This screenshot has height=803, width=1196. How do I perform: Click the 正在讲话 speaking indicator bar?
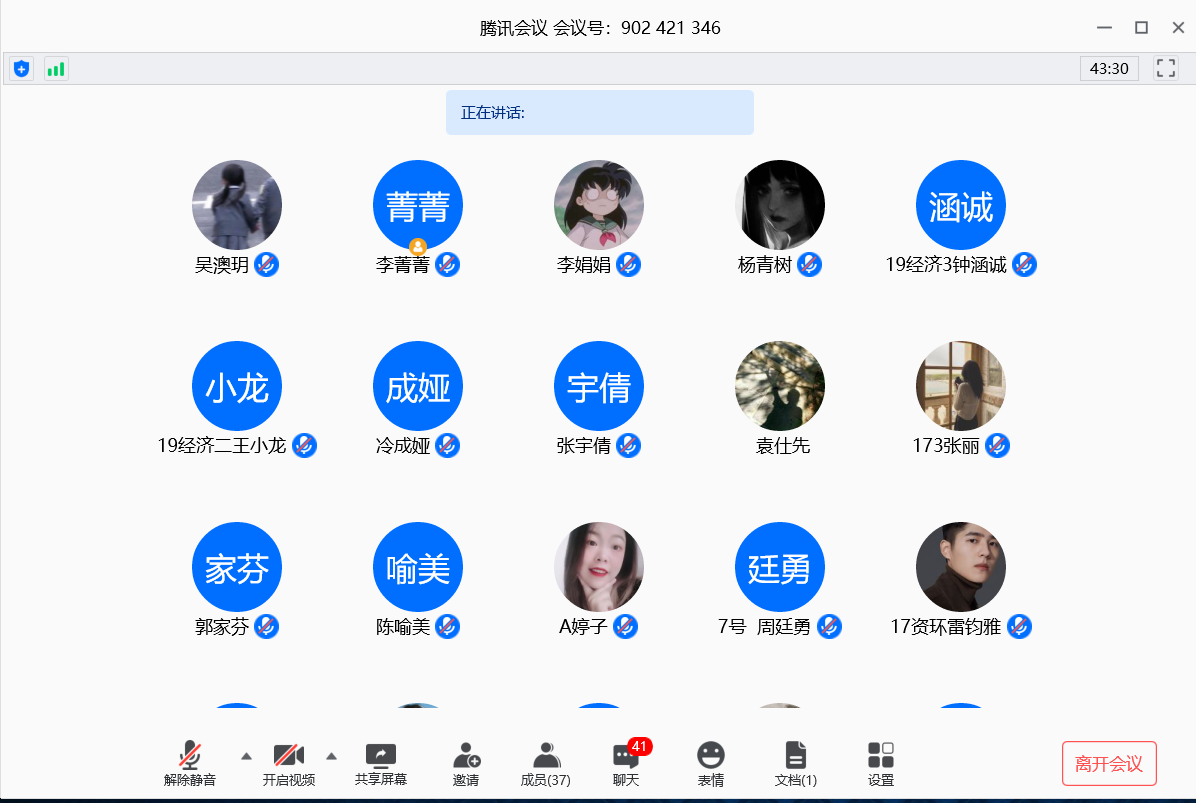(599, 113)
